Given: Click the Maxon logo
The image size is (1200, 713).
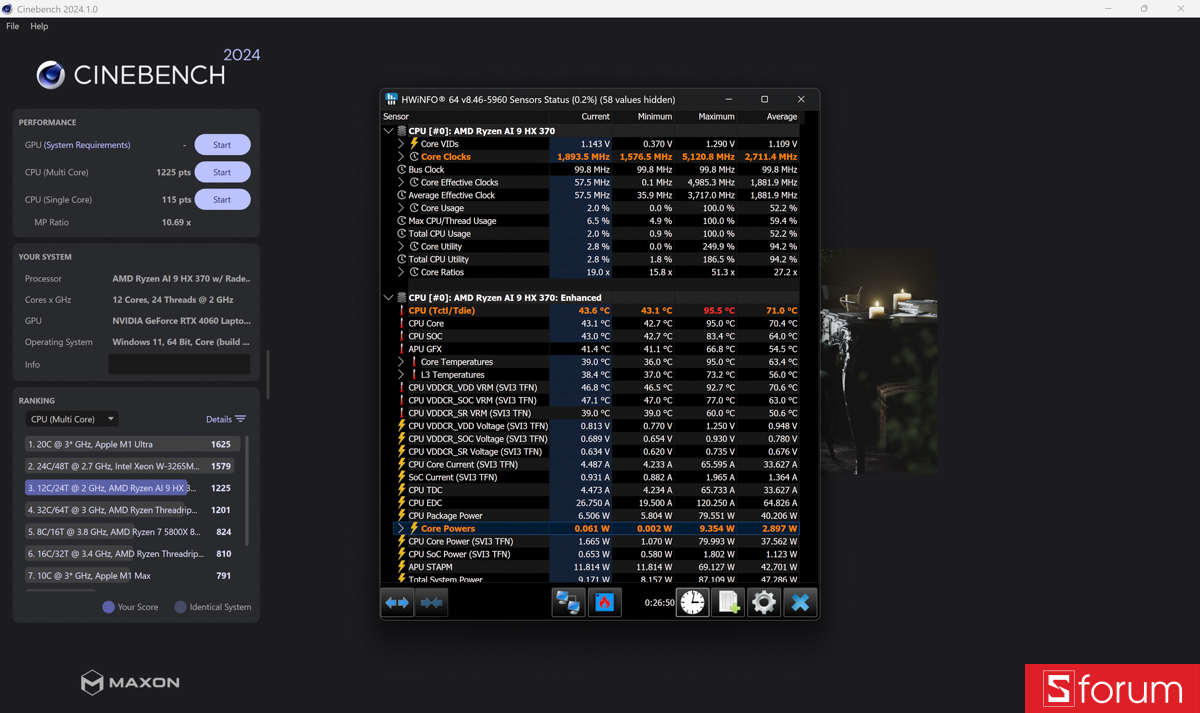Looking at the screenshot, I should (x=130, y=683).
